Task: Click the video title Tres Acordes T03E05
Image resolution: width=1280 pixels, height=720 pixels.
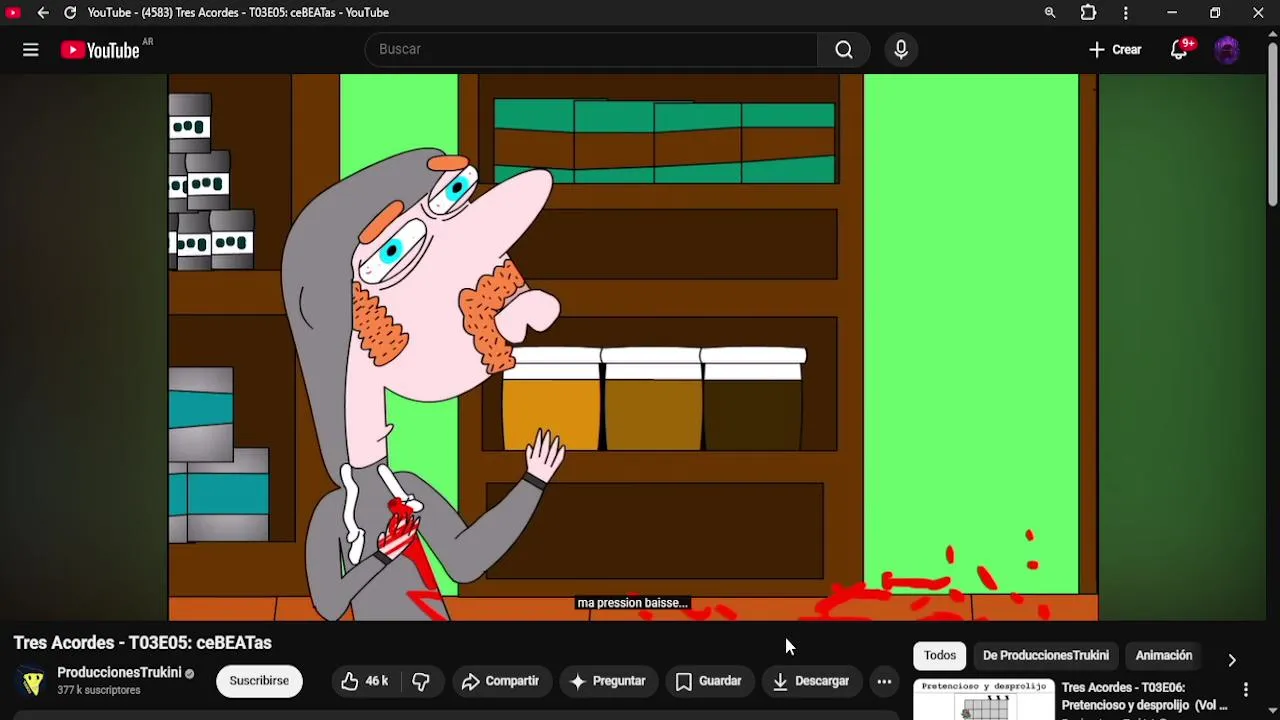Action: pyautogui.click(x=143, y=643)
